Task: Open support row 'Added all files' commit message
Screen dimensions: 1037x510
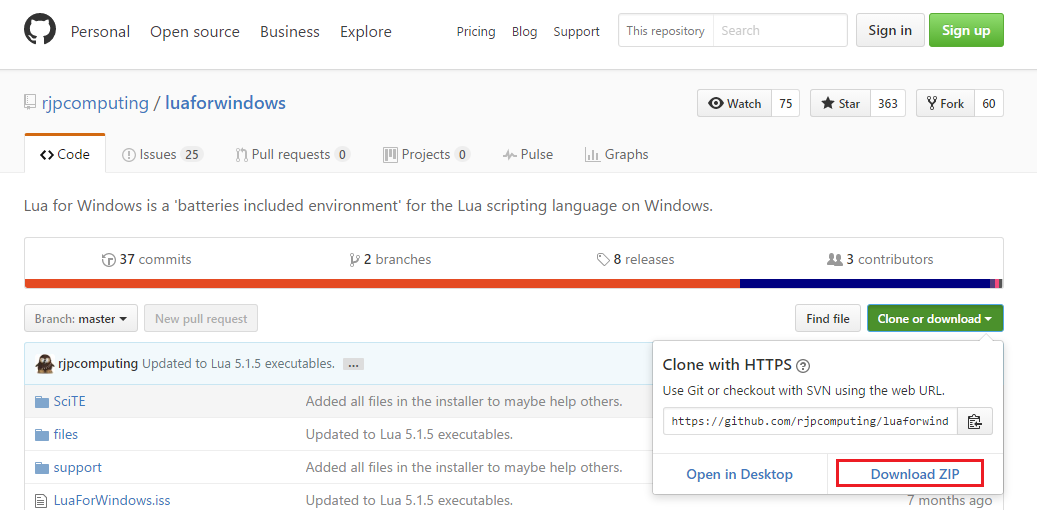Action: click(x=464, y=468)
